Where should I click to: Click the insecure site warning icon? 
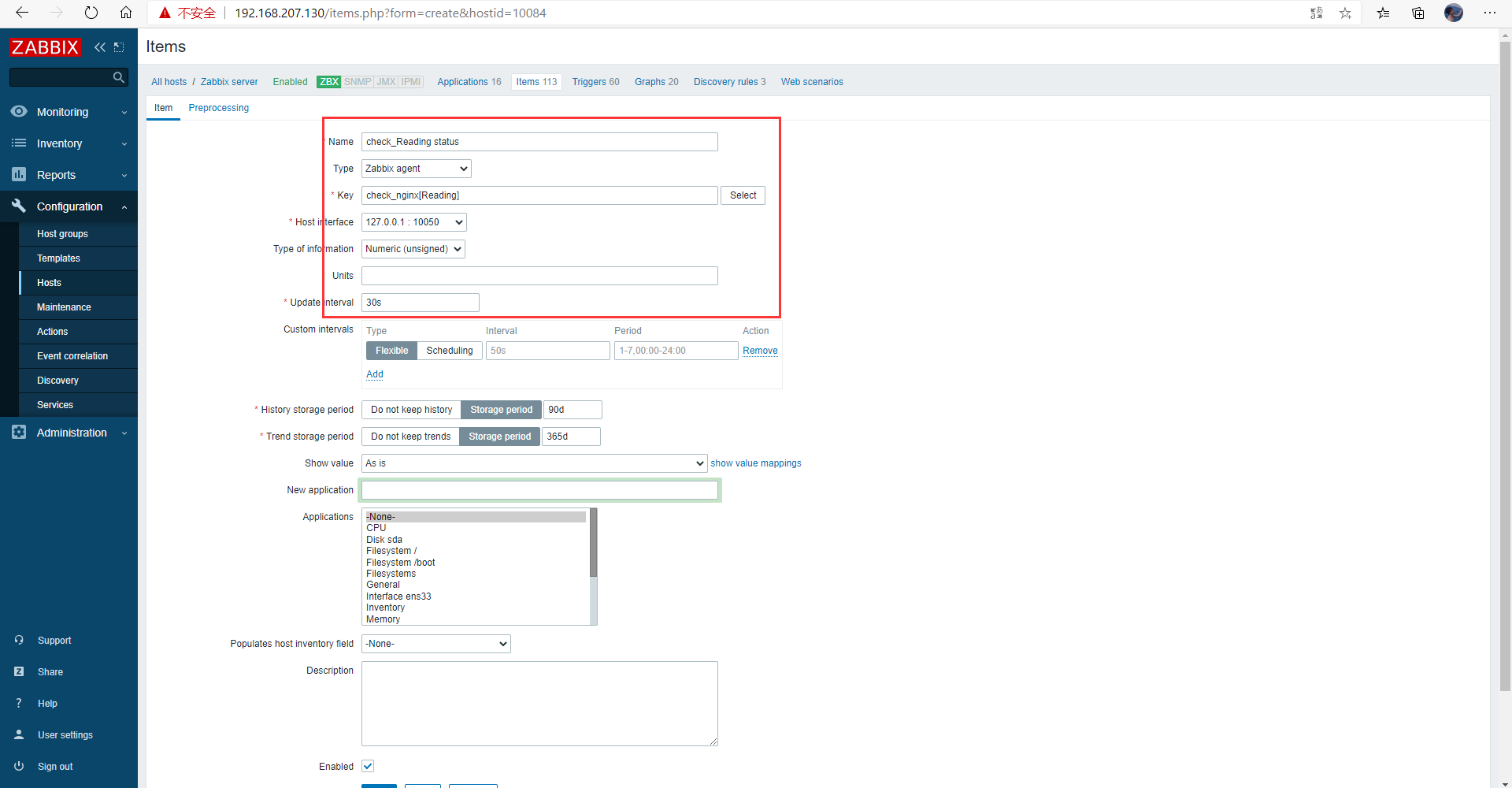[165, 13]
